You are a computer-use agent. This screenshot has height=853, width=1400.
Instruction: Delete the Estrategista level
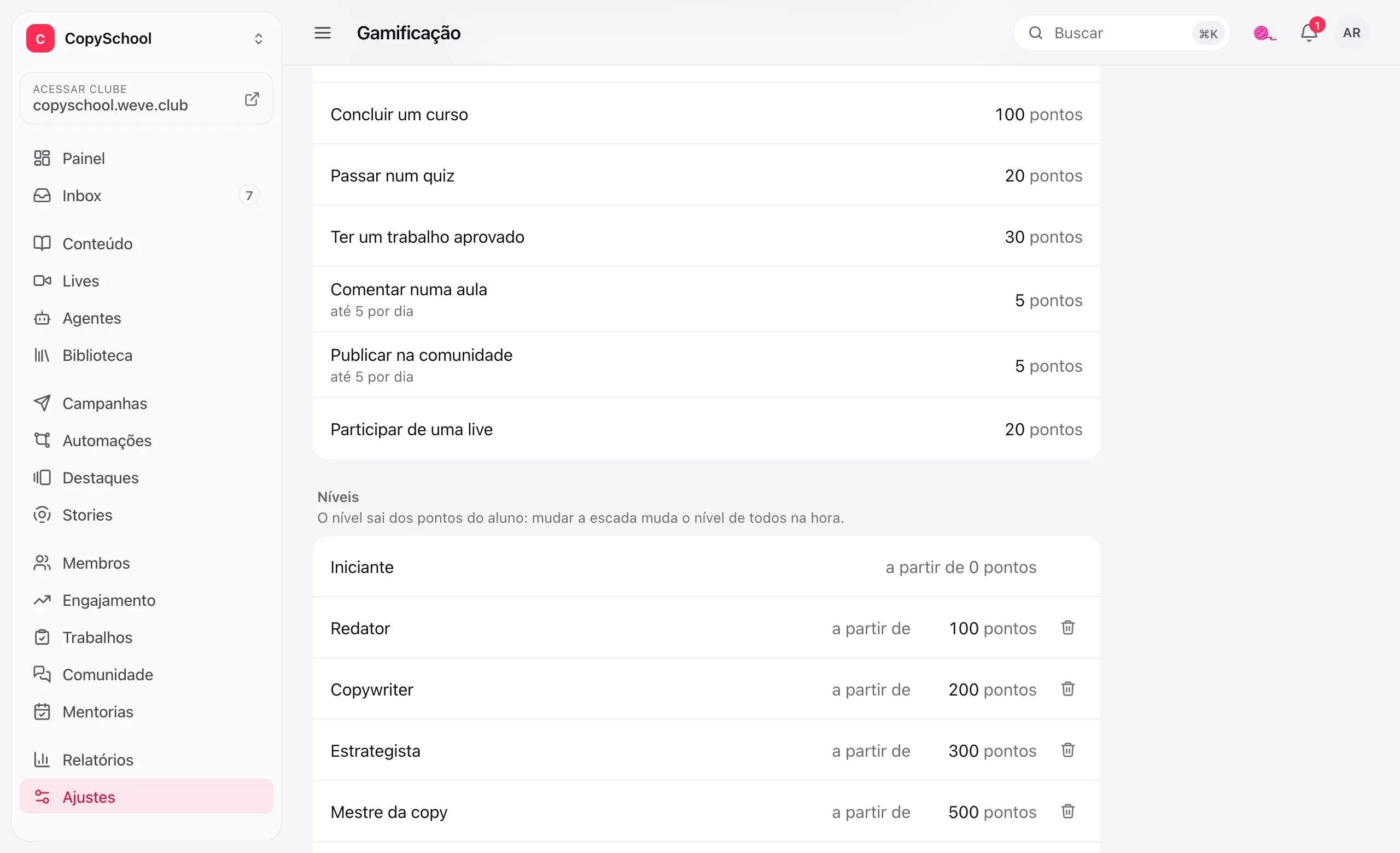[1067, 750]
